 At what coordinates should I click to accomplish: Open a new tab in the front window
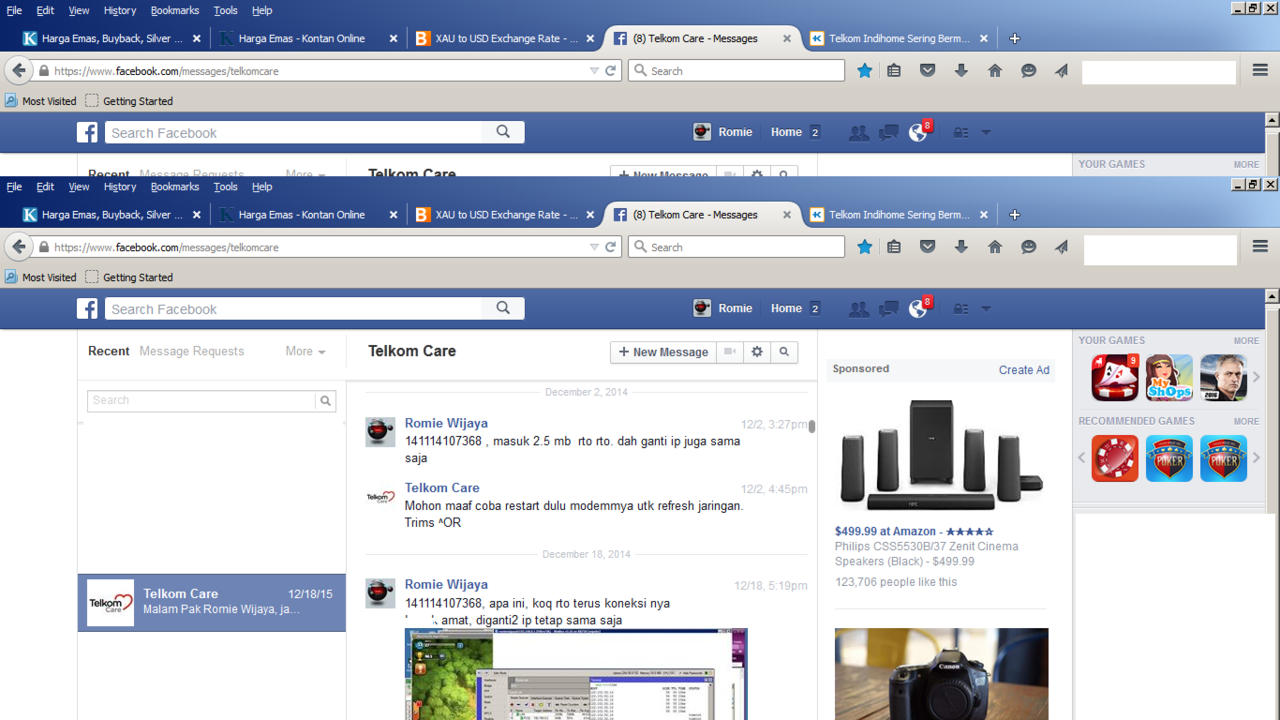[x=1014, y=215]
